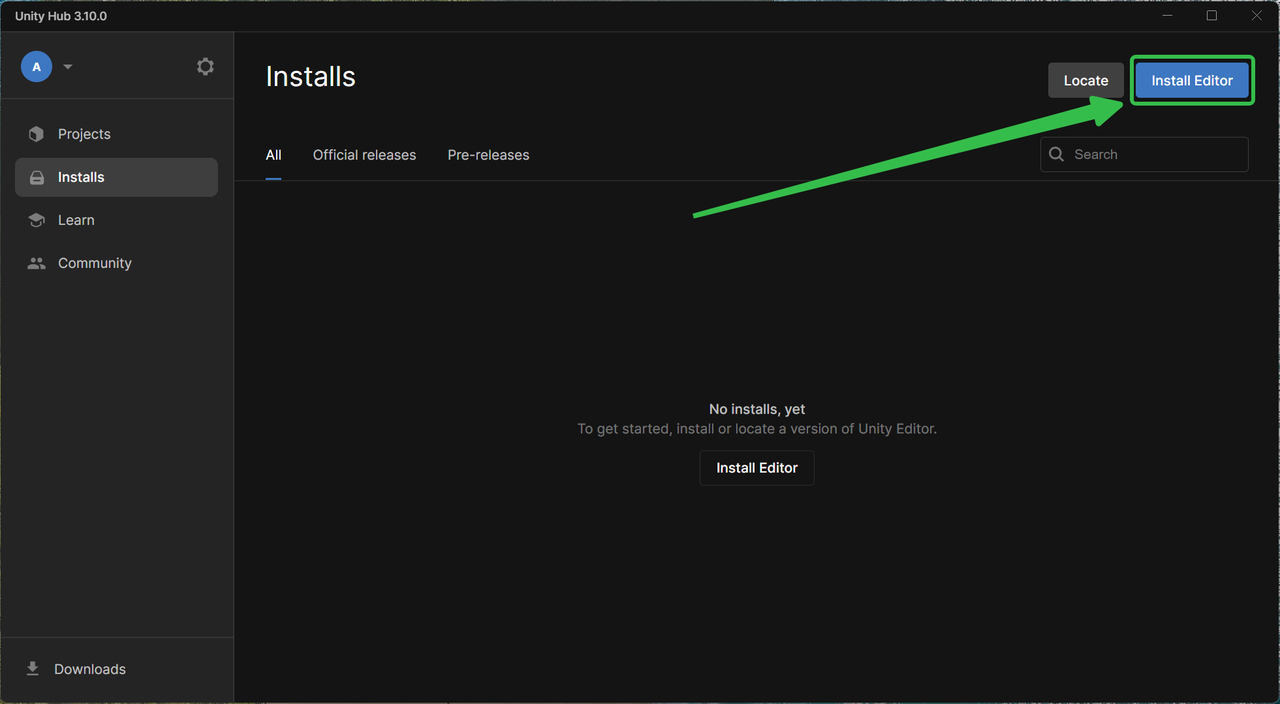Open Projects from the sidebar menu
This screenshot has width=1280, height=704.
click(84, 133)
